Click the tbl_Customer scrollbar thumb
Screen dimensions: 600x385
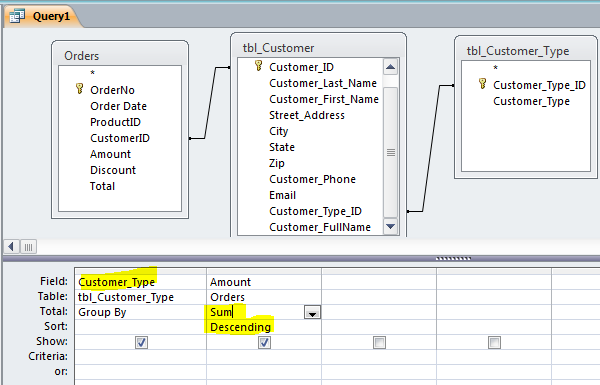pos(390,152)
